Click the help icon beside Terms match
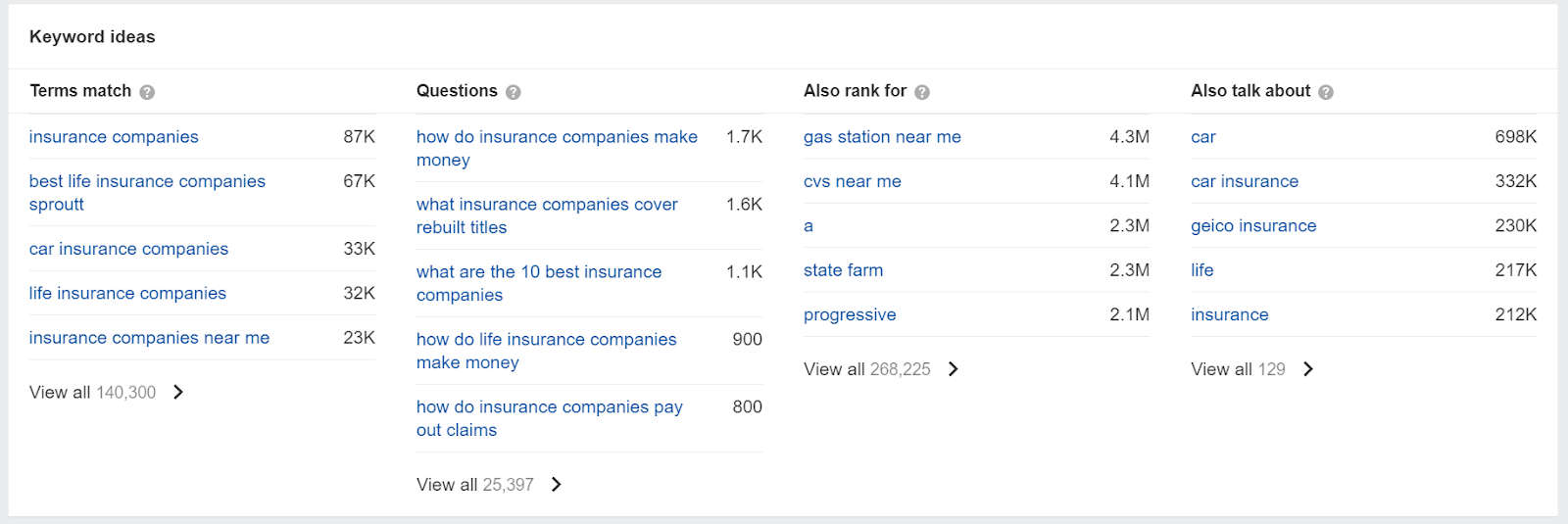This screenshot has height=524, width=1568. coord(147,92)
